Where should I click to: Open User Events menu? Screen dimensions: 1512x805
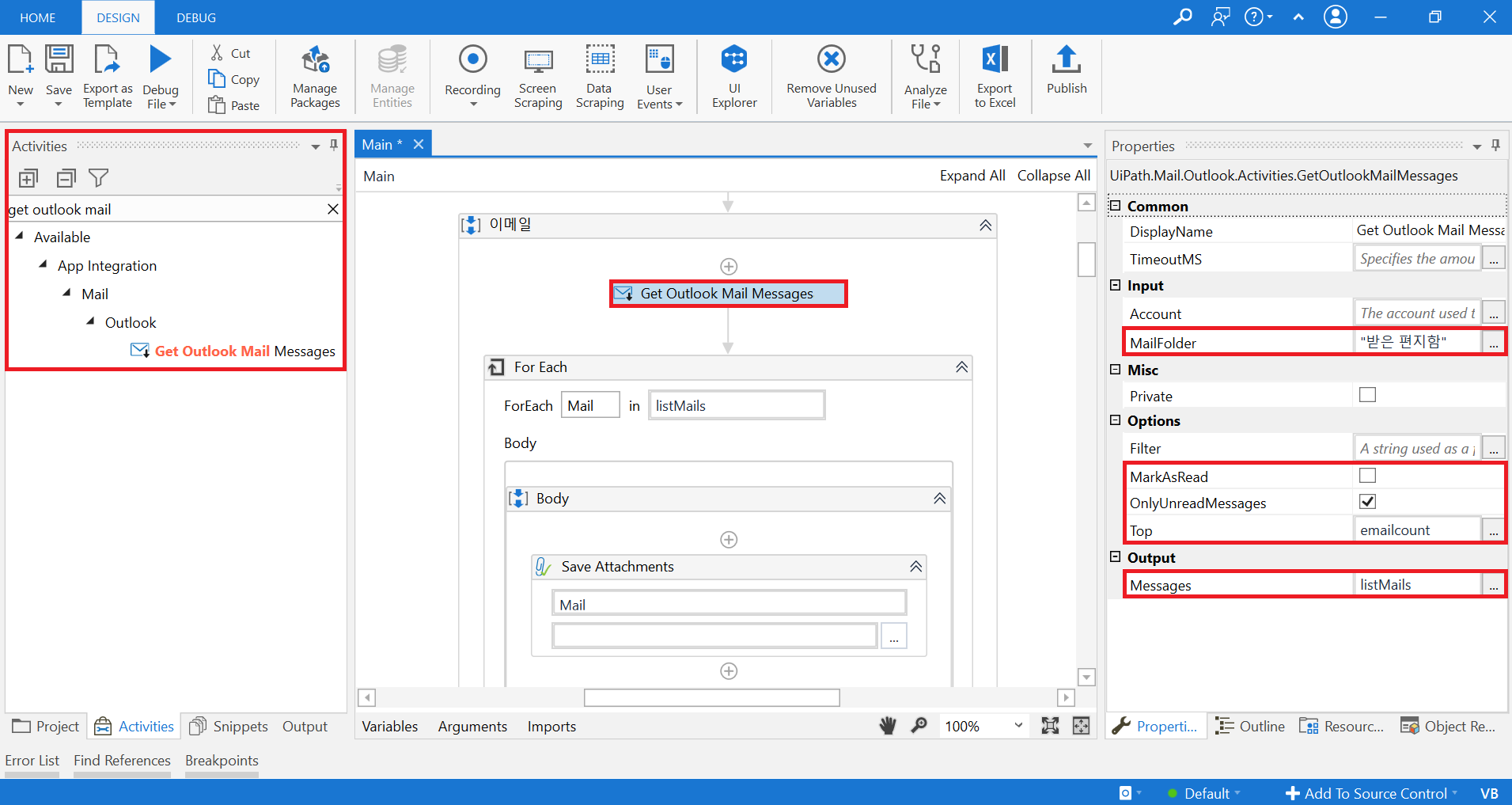pos(659,76)
